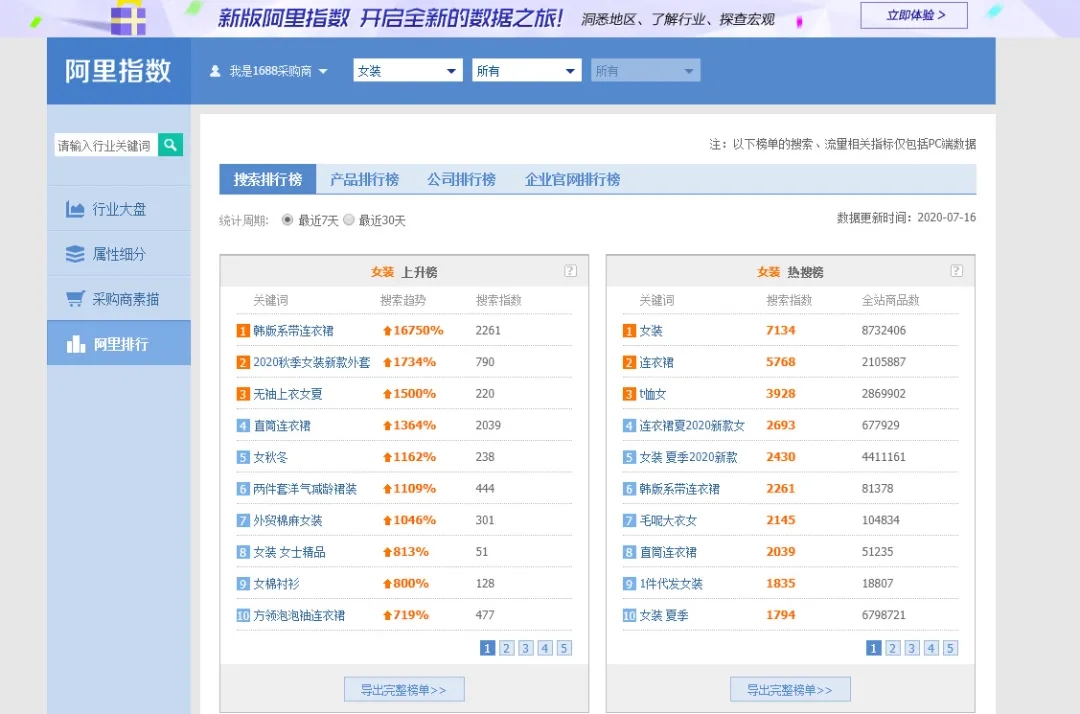Click the 采购商素描 shopping cart icon
This screenshot has width=1080, height=714.
[x=74, y=299]
